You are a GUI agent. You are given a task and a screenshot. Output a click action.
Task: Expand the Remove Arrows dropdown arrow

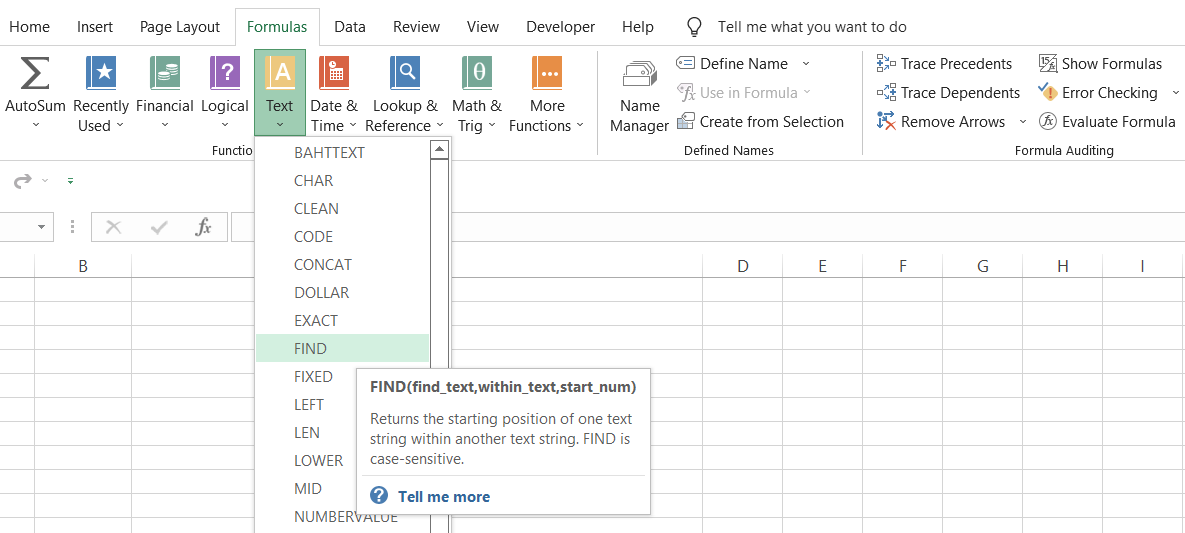[1022, 122]
